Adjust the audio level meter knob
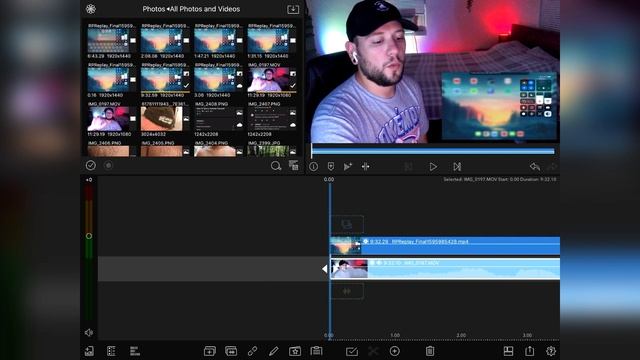This screenshot has height=360, width=640. pos(89,236)
